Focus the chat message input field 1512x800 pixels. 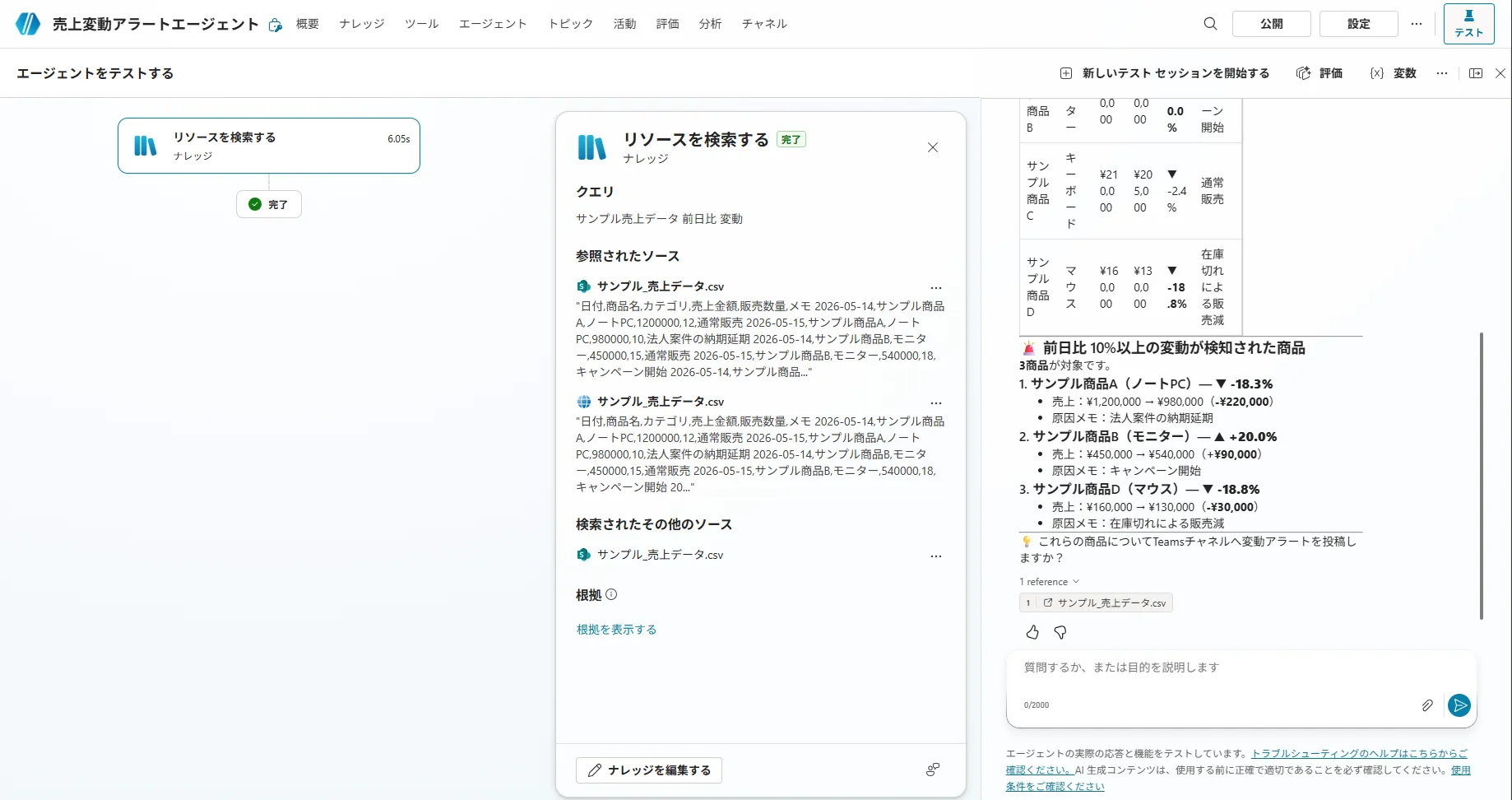tap(1241, 667)
